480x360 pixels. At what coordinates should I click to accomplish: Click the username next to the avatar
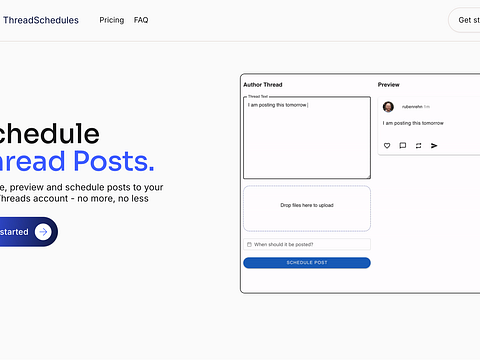[x=412, y=107]
